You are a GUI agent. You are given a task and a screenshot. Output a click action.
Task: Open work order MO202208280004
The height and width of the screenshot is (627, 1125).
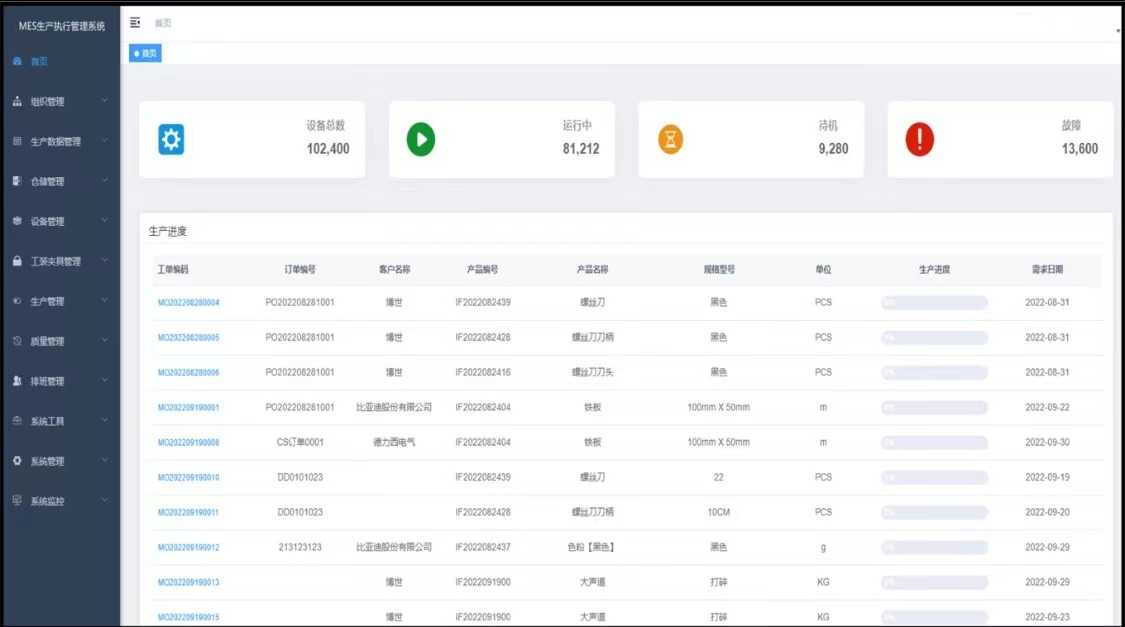(189, 303)
